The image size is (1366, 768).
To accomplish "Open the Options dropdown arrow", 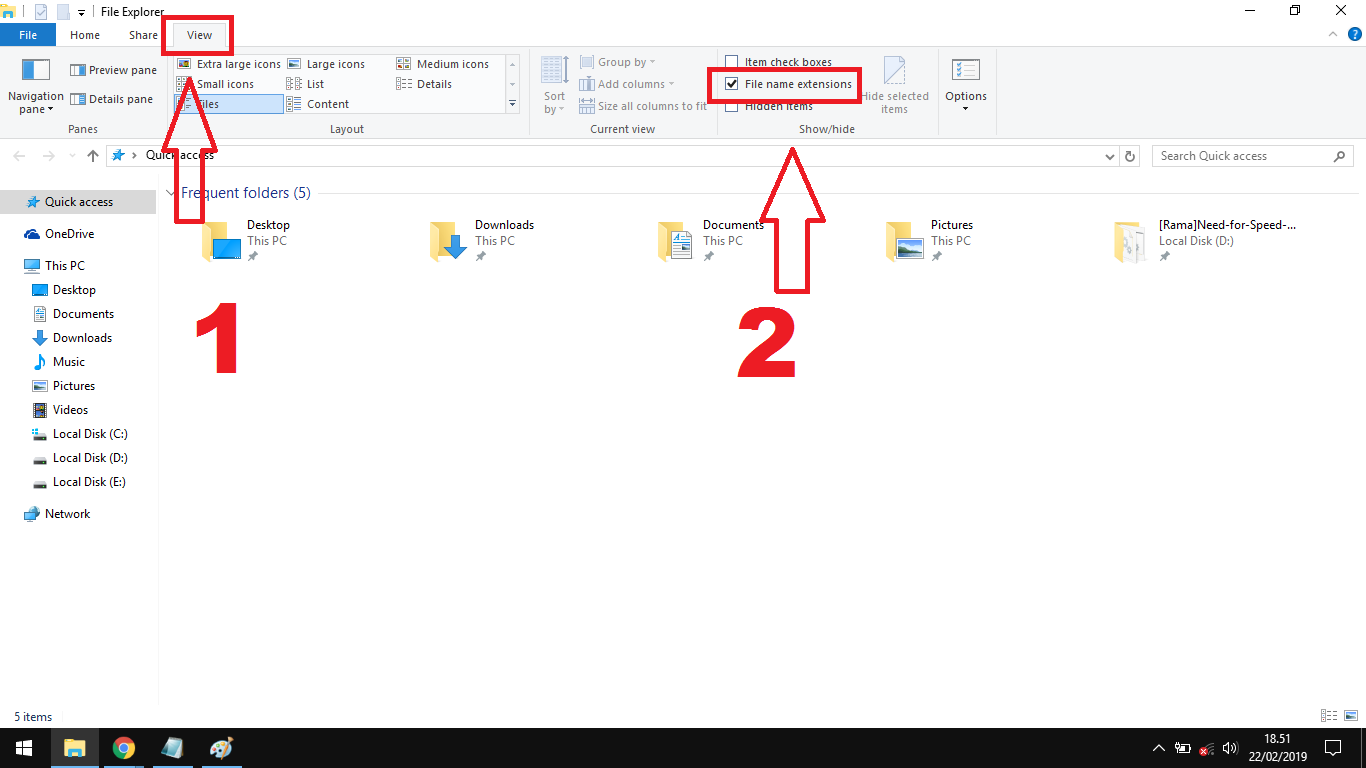I will click(966, 108).
